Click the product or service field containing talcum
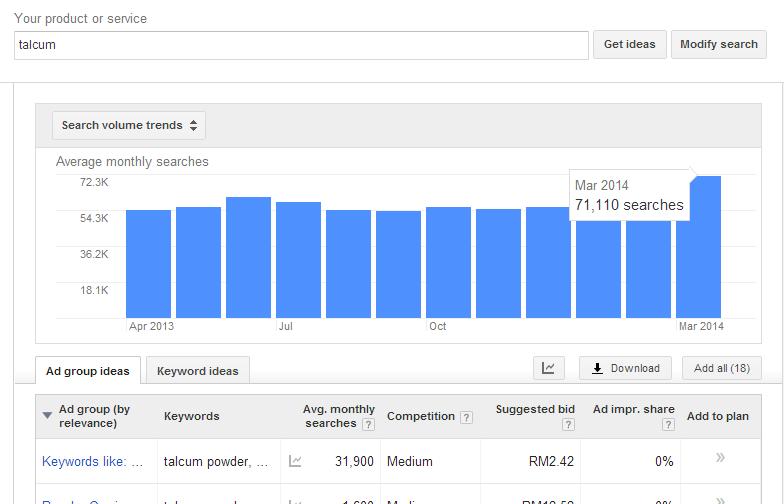 [301, 46]
